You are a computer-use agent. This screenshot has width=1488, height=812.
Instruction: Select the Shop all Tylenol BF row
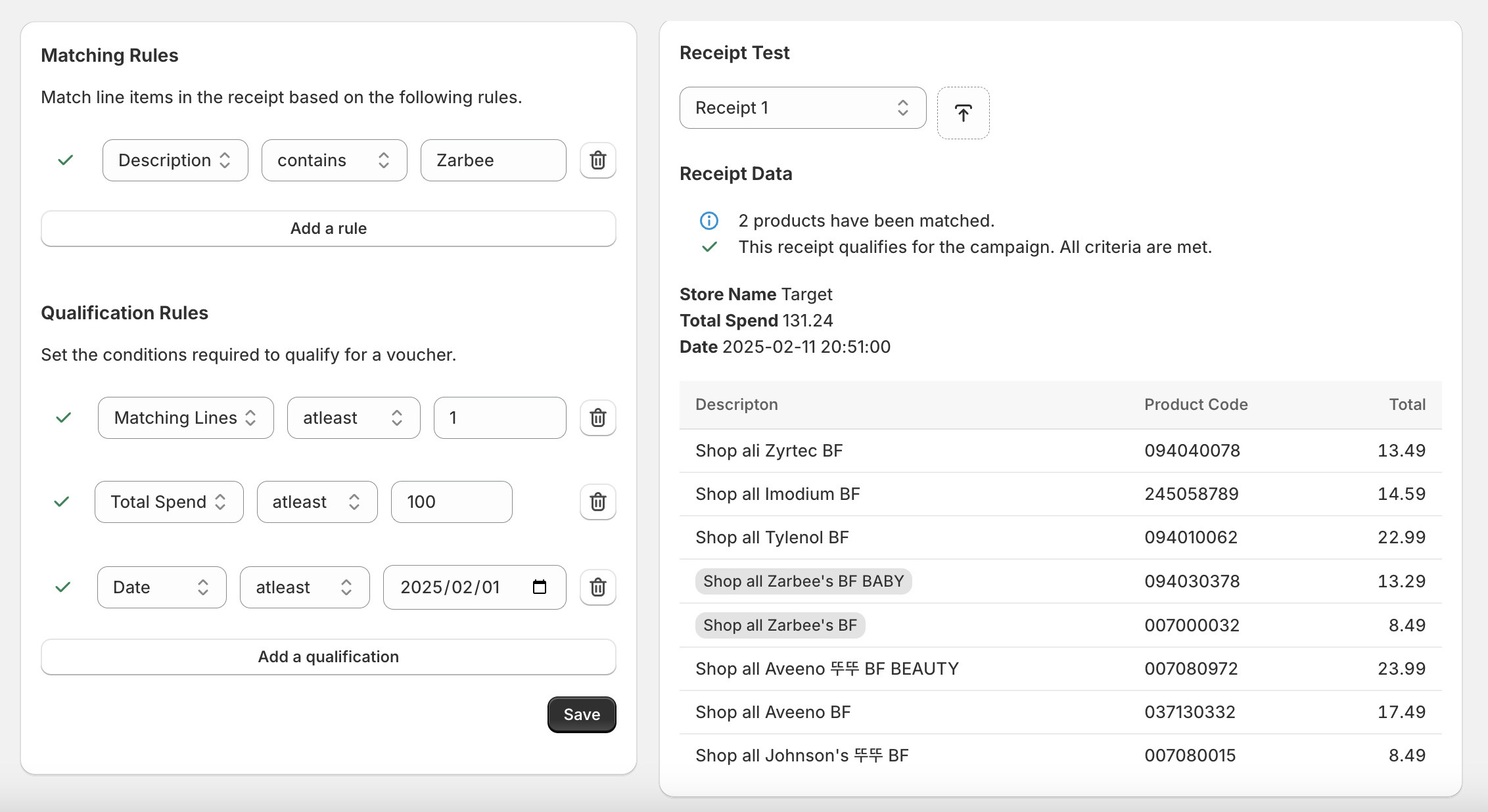pyautogui.click(x=1061, y=537)
